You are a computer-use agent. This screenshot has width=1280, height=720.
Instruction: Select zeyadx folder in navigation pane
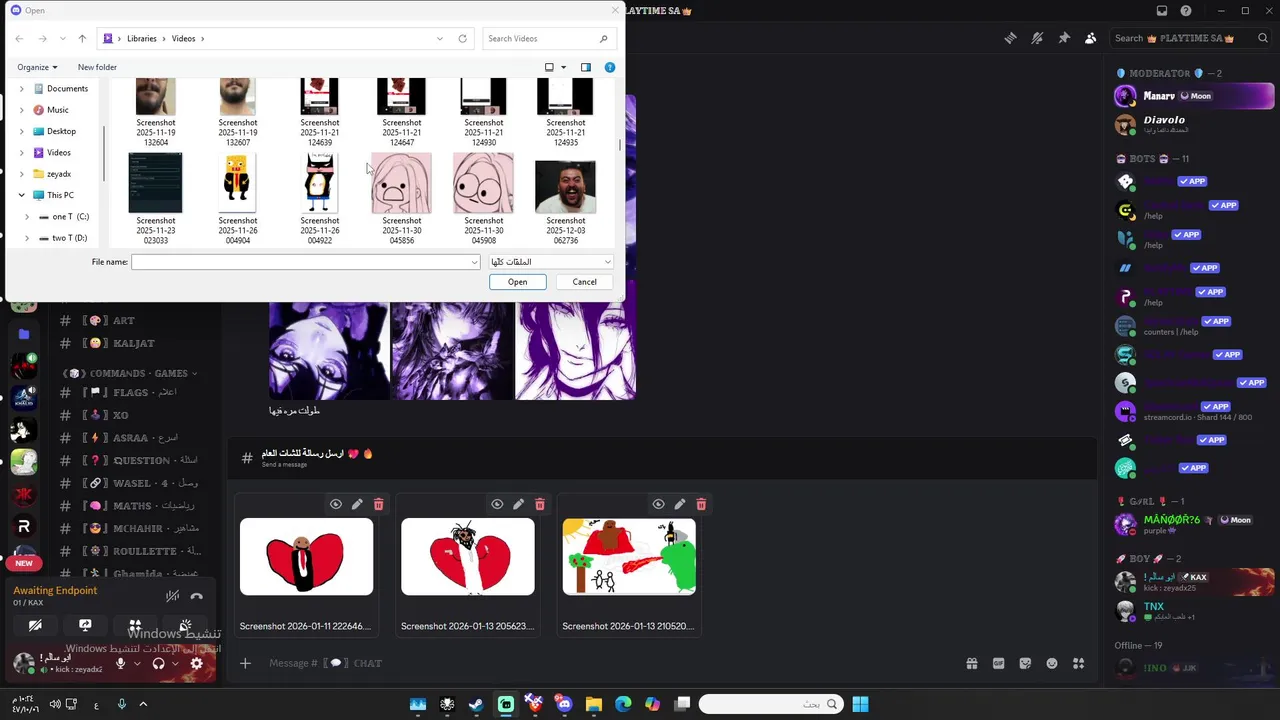click(x=59, y=174)
